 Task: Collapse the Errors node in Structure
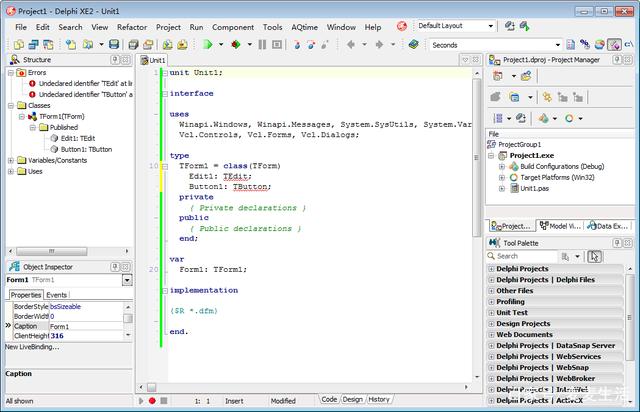[11, 73]
